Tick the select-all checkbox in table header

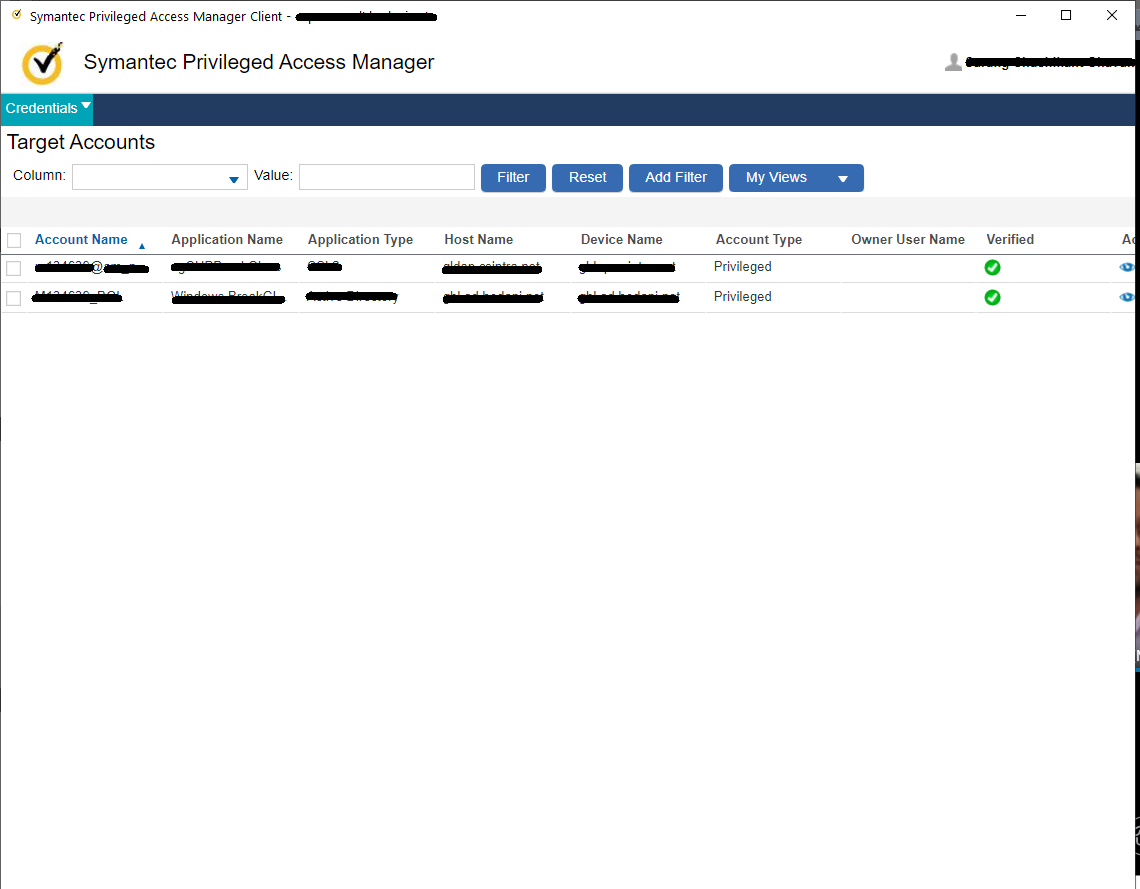pos(14,240)
